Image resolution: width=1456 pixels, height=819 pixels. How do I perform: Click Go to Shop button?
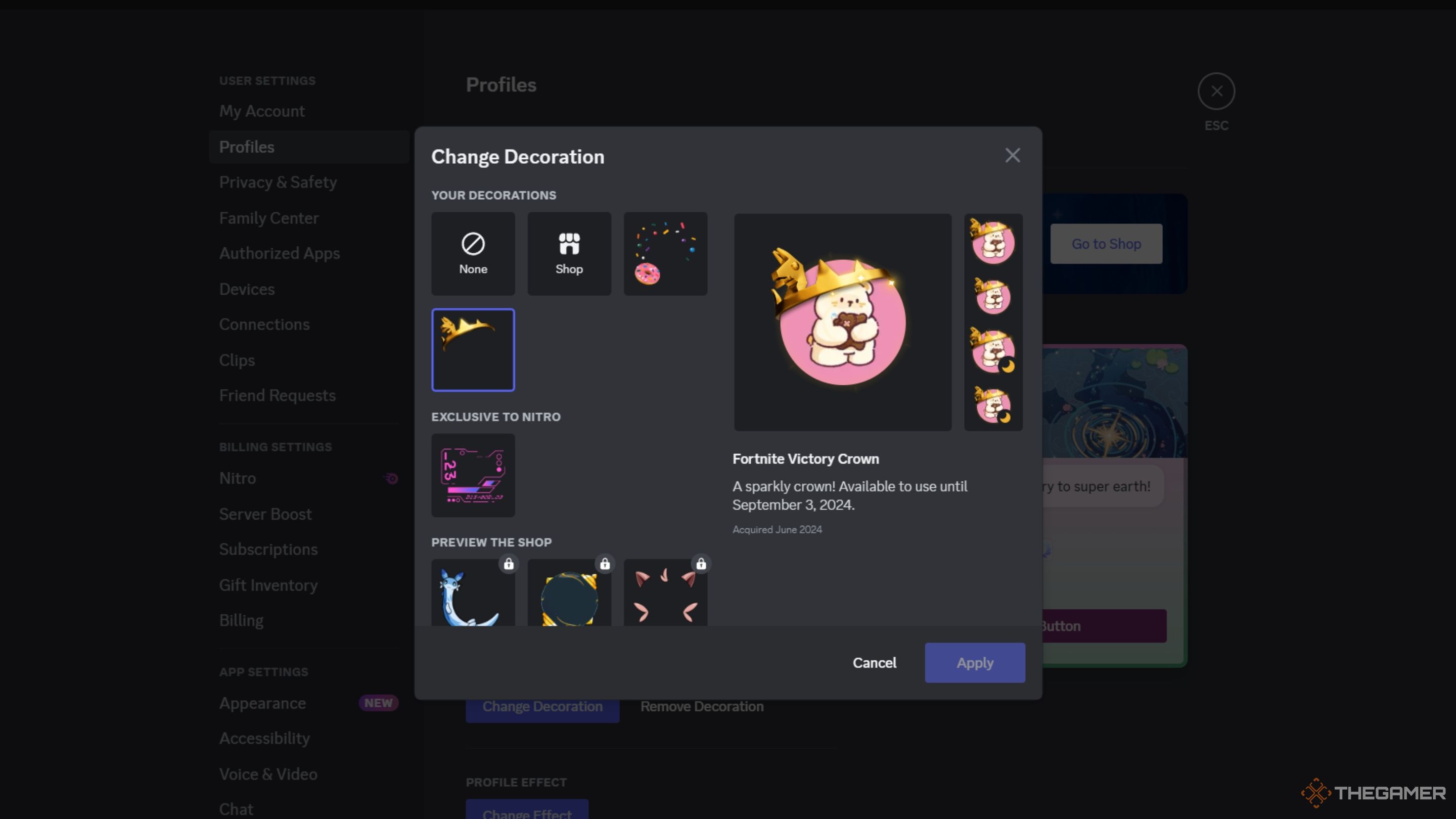click(x=1106, y=243)
